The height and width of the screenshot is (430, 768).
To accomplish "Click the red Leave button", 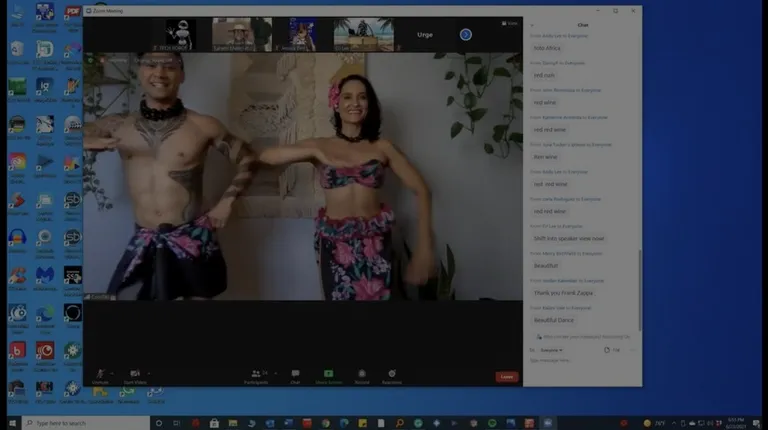I will (x=507, y=377).
